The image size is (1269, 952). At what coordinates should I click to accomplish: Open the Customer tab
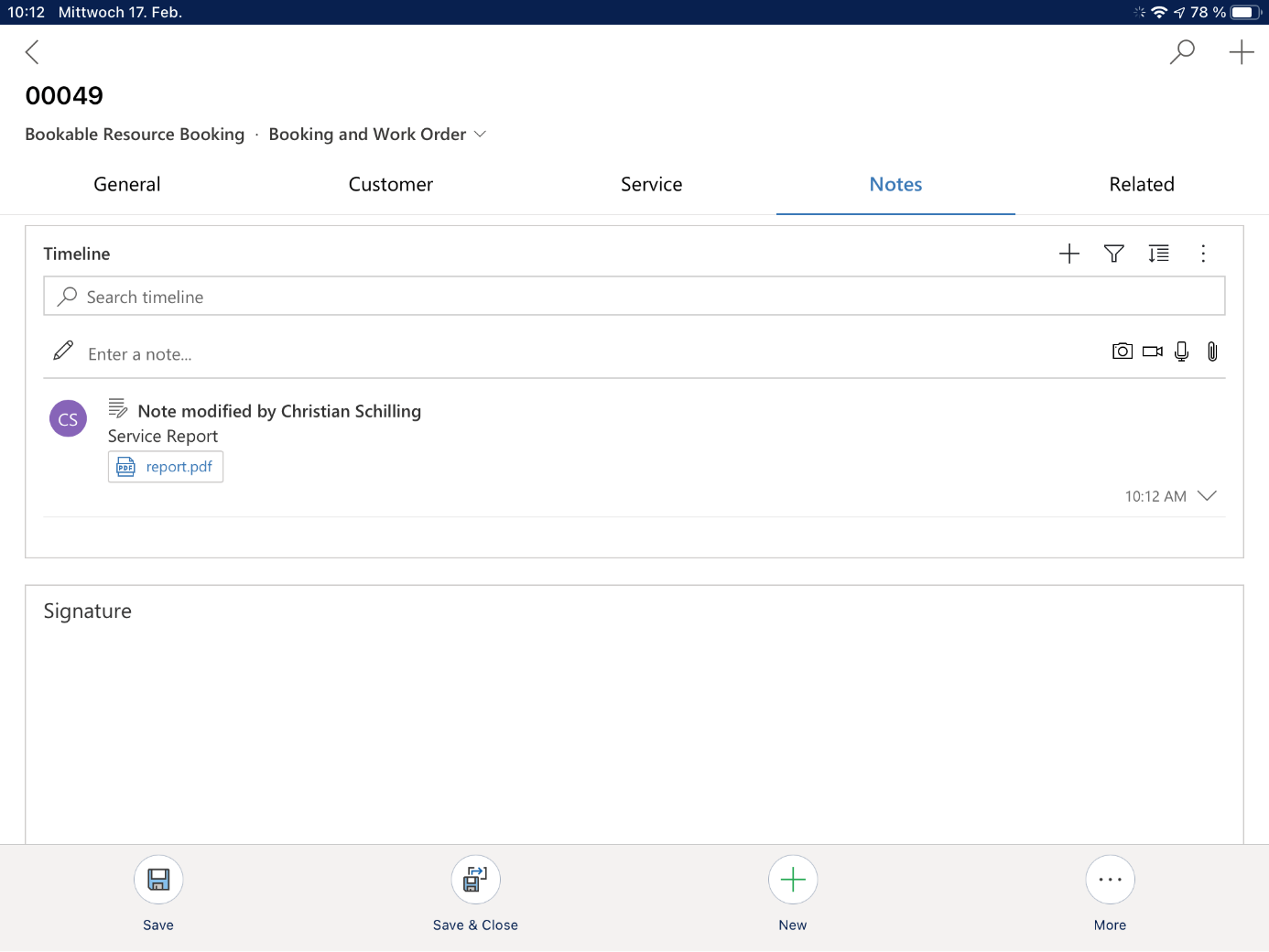(x=391, y=185)
